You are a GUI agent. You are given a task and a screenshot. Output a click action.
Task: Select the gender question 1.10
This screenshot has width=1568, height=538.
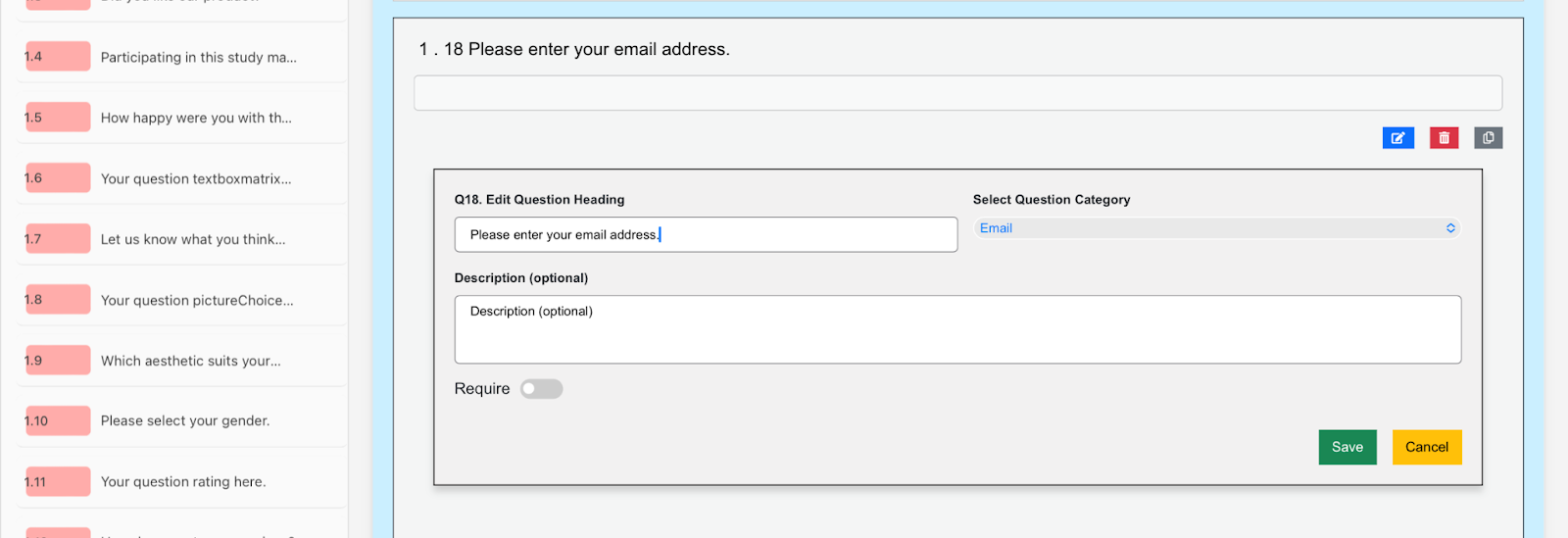[185, 420]
